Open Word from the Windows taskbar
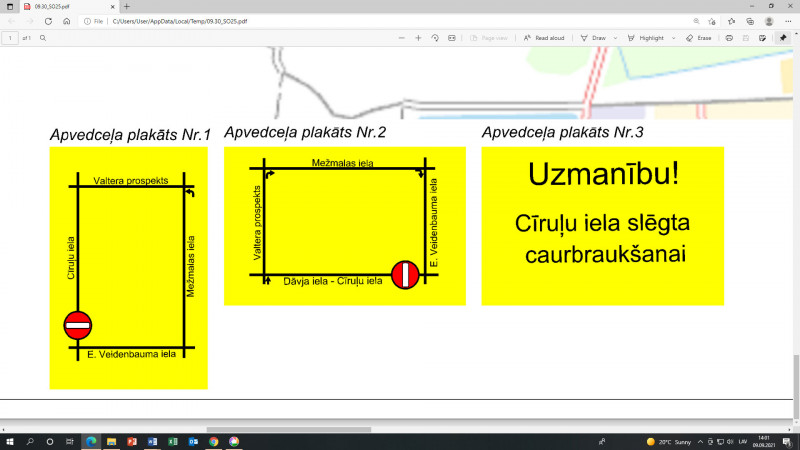This screenshot has height=450, width=800. (x=152, y=441)
